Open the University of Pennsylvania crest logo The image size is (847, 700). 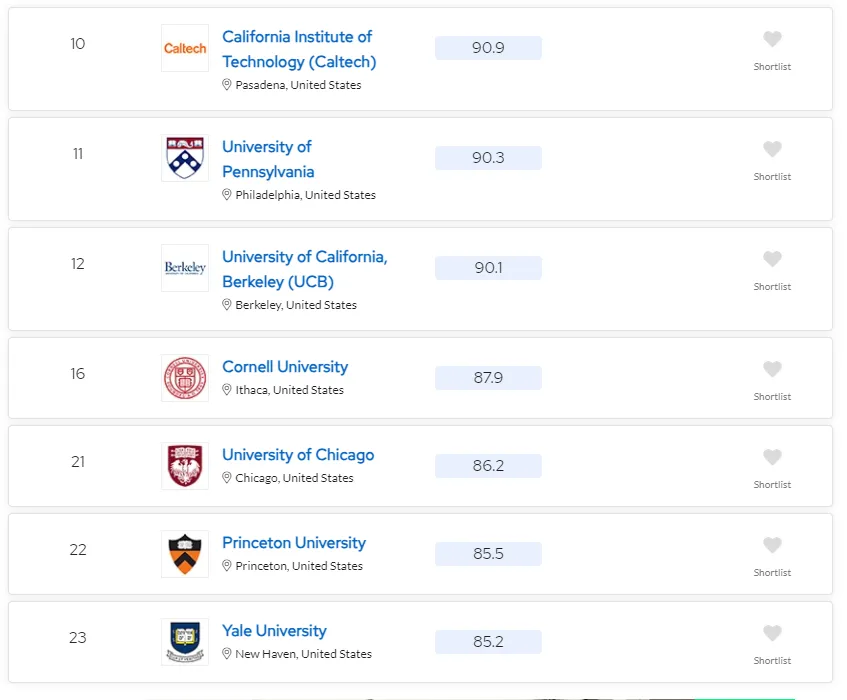click(185, 158)
